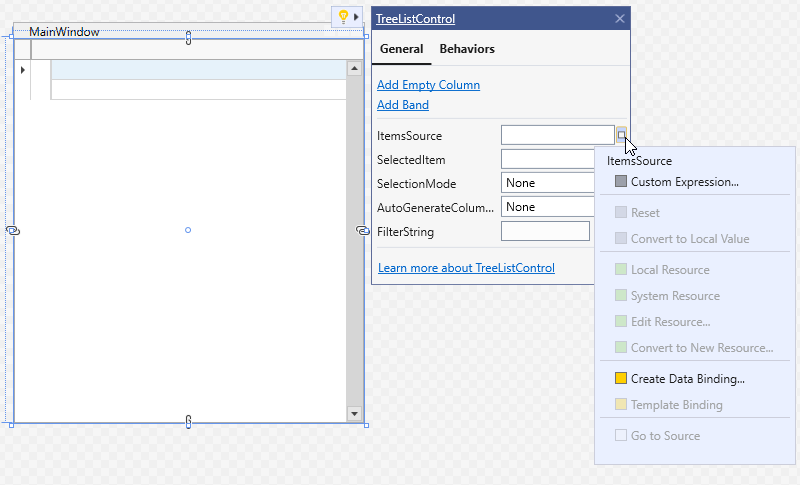Click the scroll up arrow in designer grid
The height and width of the screenshot is (485, 800).
(x=354, y=68)
